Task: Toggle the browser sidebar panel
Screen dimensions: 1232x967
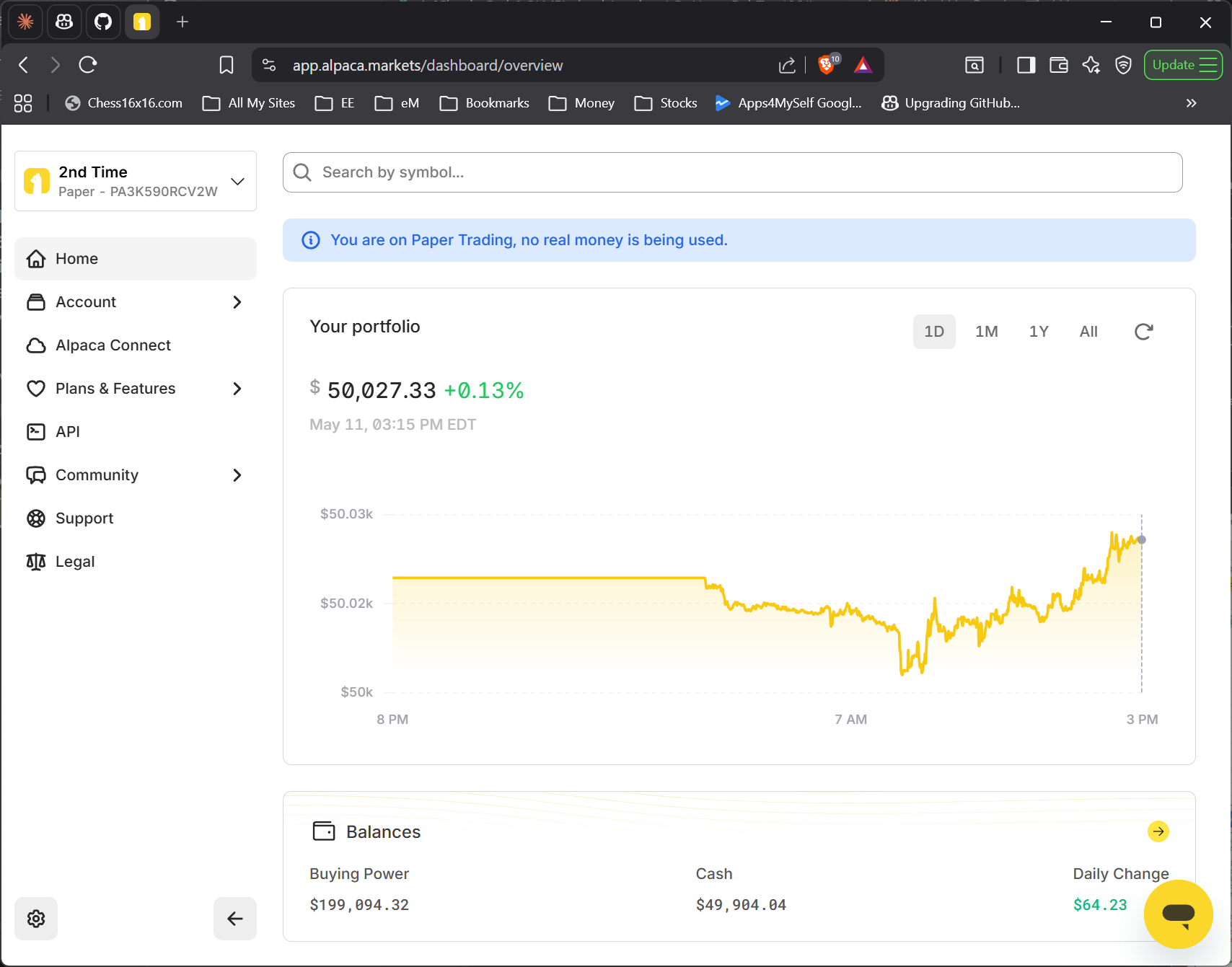Action: click(1026, 65)
